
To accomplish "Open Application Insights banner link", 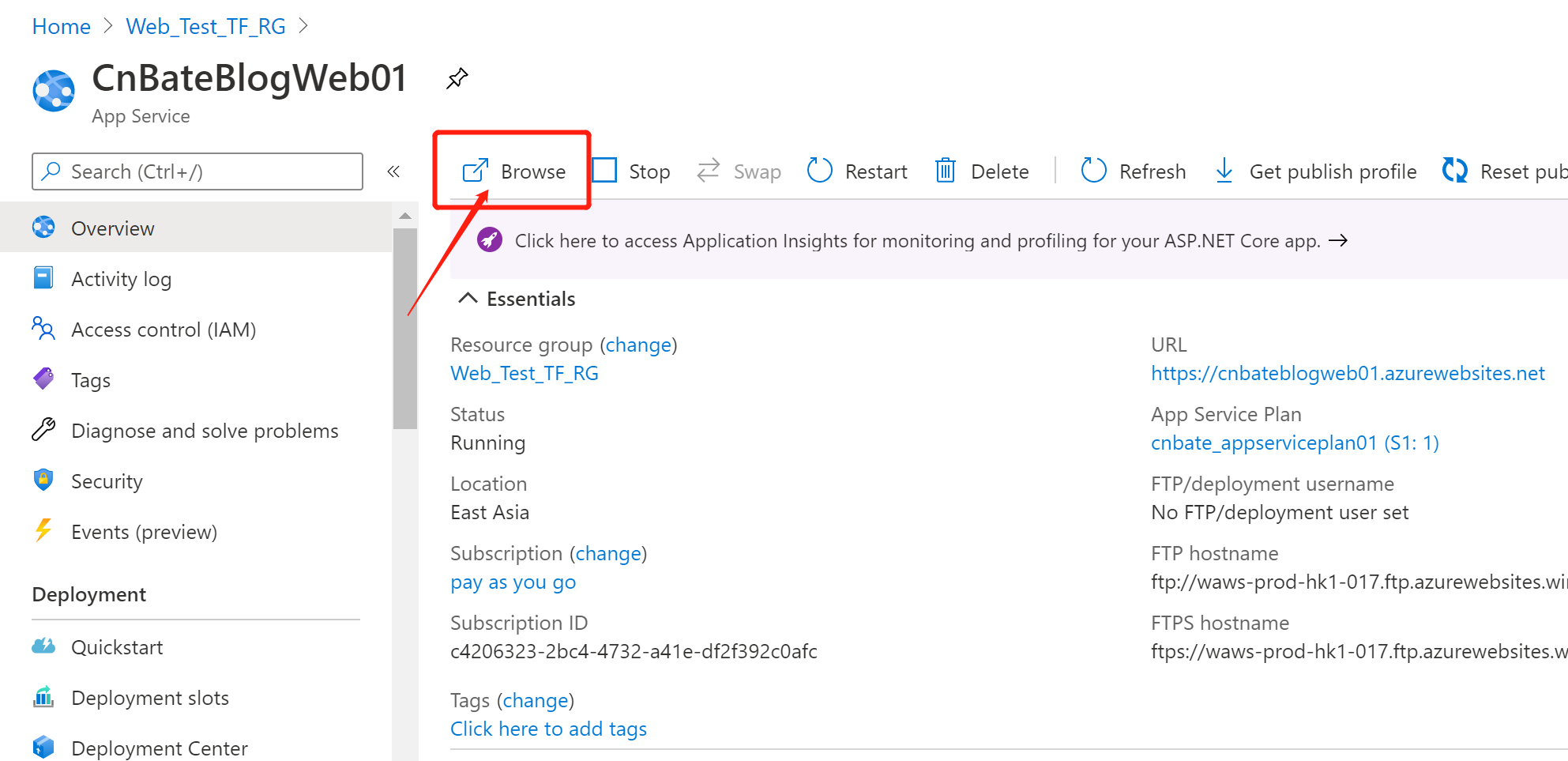I will click(x=917, y=240).
